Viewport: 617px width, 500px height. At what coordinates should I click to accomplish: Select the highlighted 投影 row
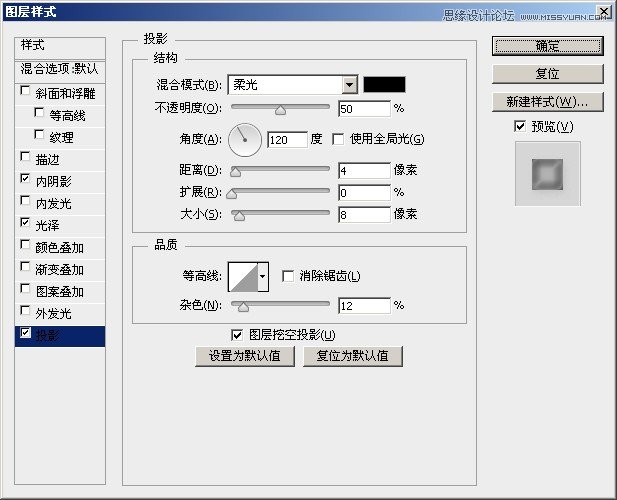[x=60, y=336]
